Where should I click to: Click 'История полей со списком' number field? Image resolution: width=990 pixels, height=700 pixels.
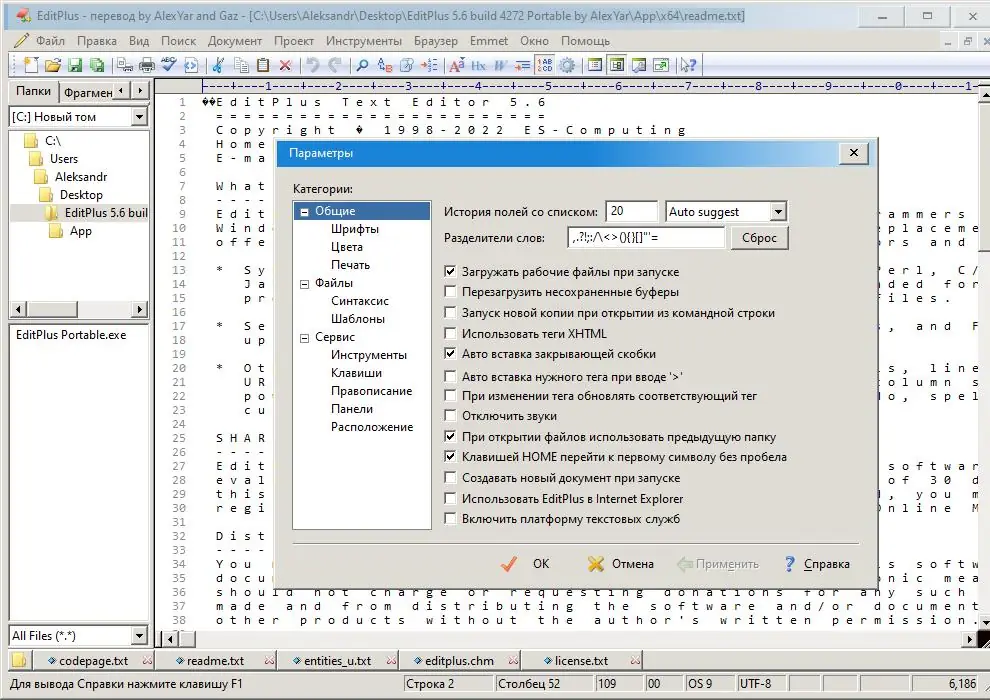point(631,211)
